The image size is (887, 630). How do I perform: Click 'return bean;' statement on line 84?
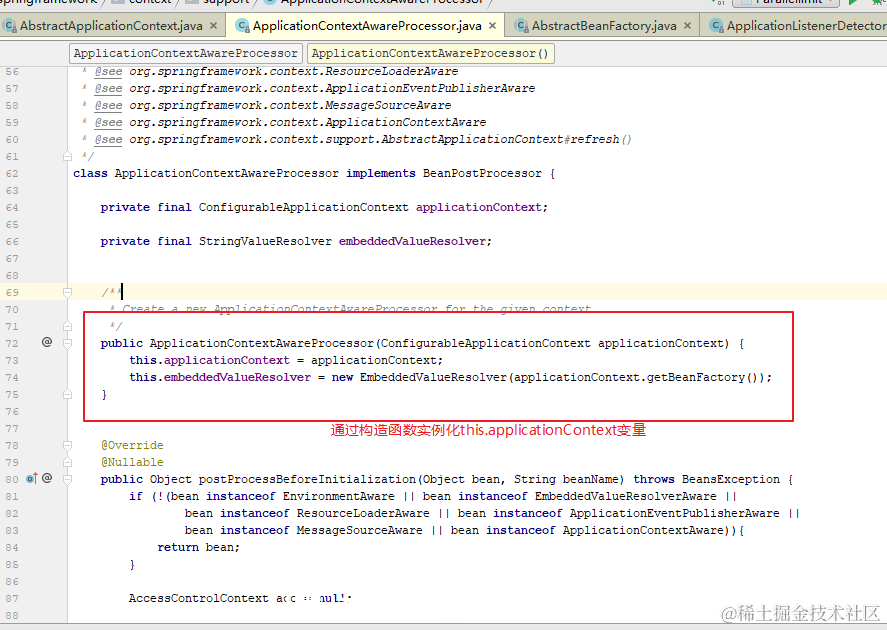[x=199, y=547]
